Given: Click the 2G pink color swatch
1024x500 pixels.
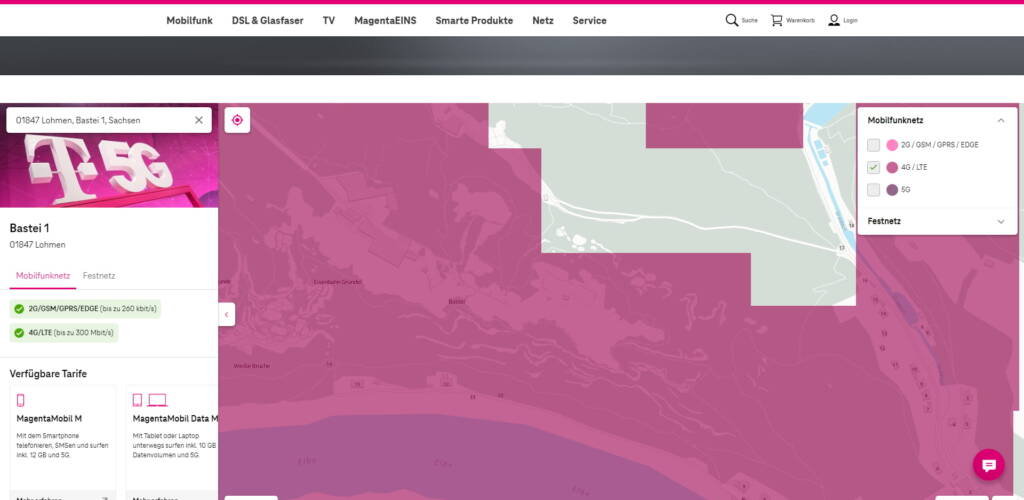Looking at the screenshot, I should click(x=892, y=145).
